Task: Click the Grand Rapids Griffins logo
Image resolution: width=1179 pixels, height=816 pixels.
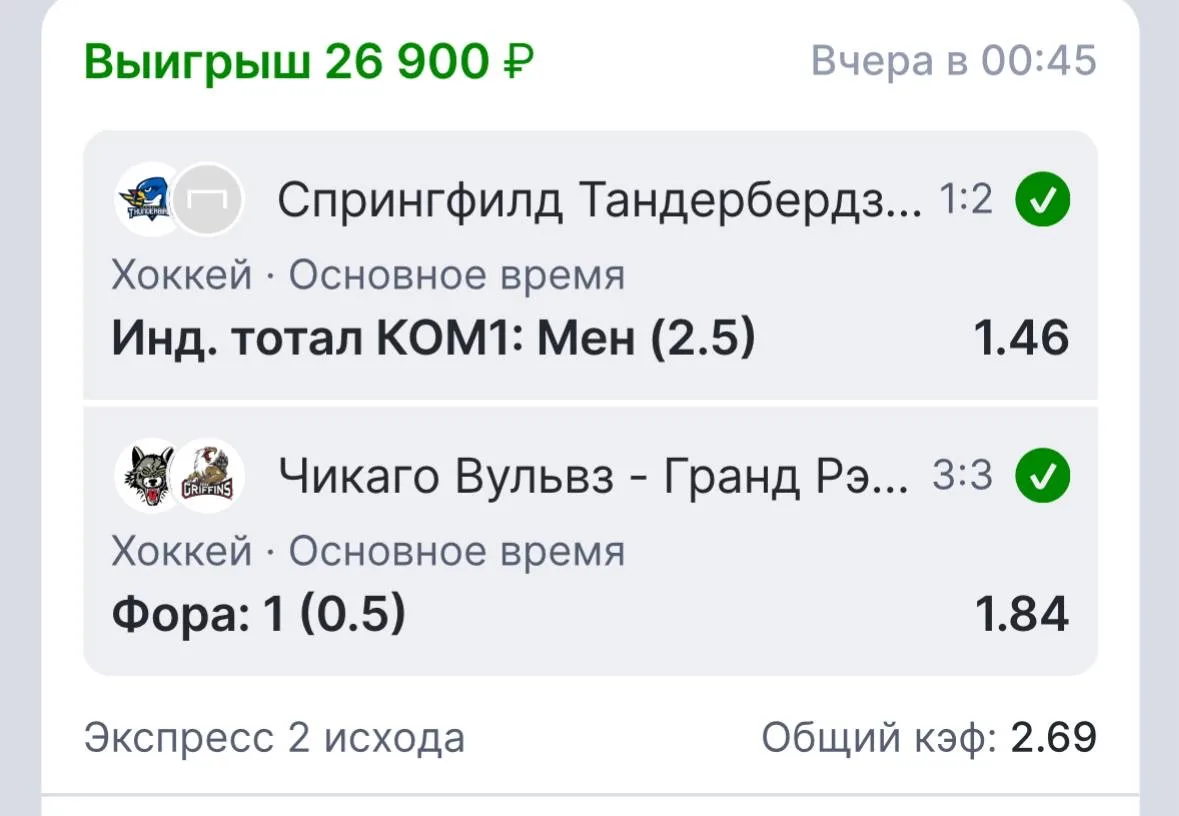Action: tap(208, 476)
